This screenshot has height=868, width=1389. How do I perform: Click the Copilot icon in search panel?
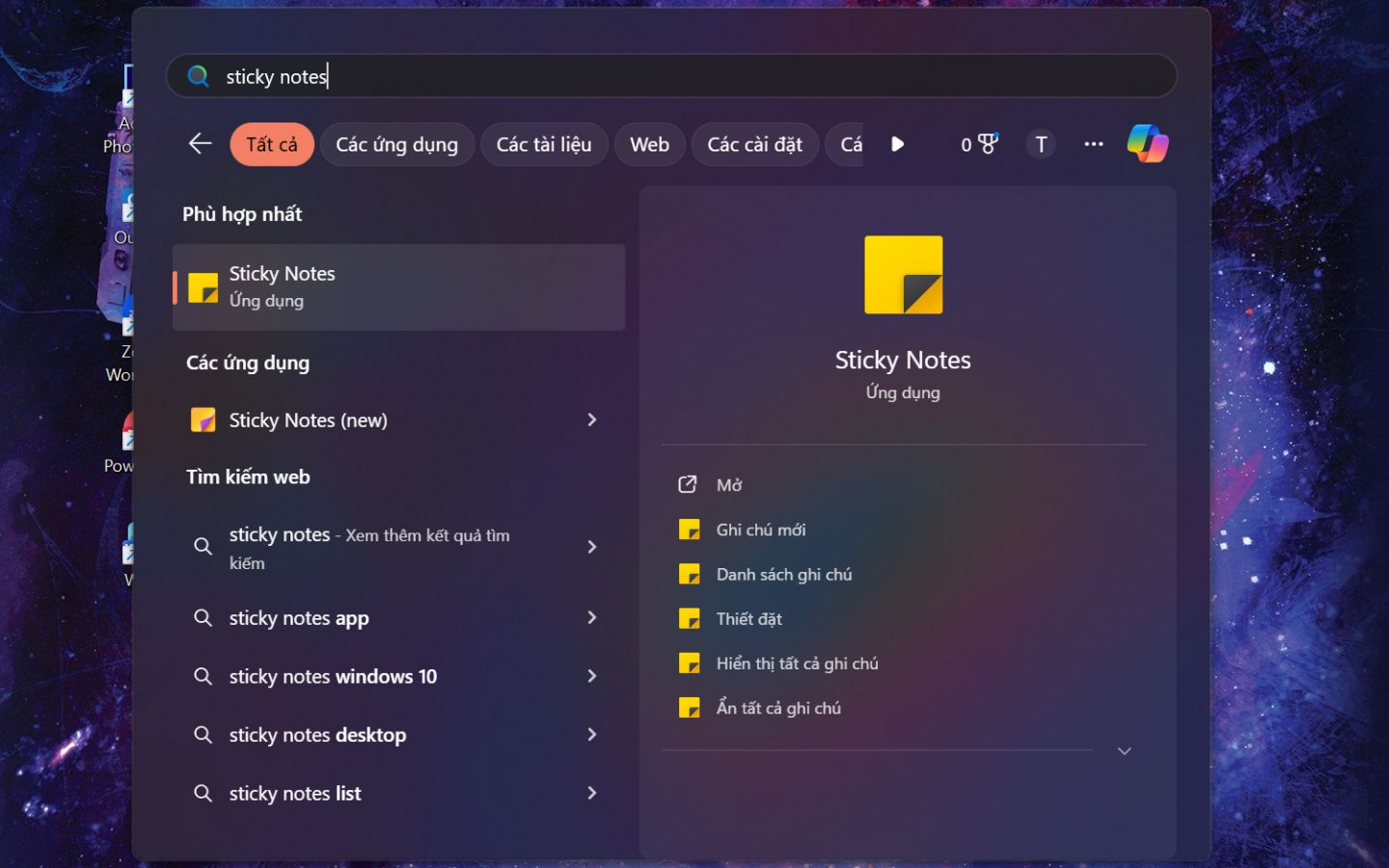pyautogui.click(x=1147, y=144)
